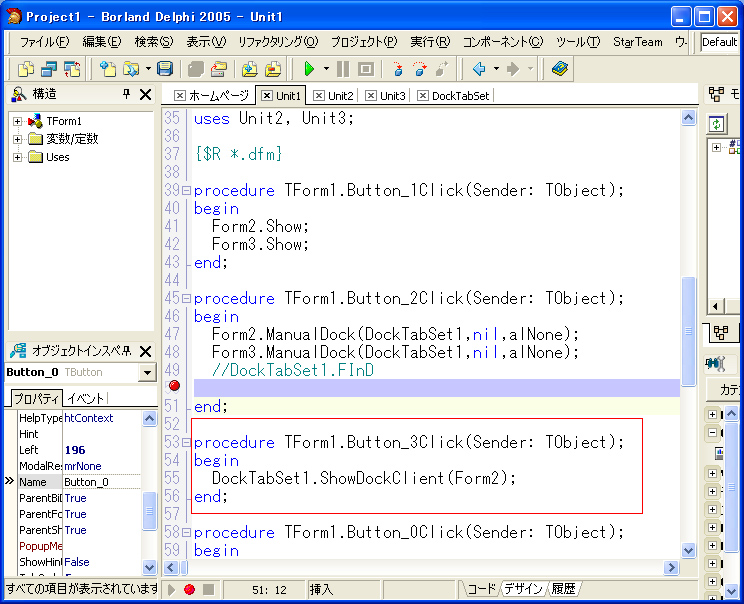
Task: Click the code editor horizontal scrollbar right arrow
Action: click(x=671, y=567)
